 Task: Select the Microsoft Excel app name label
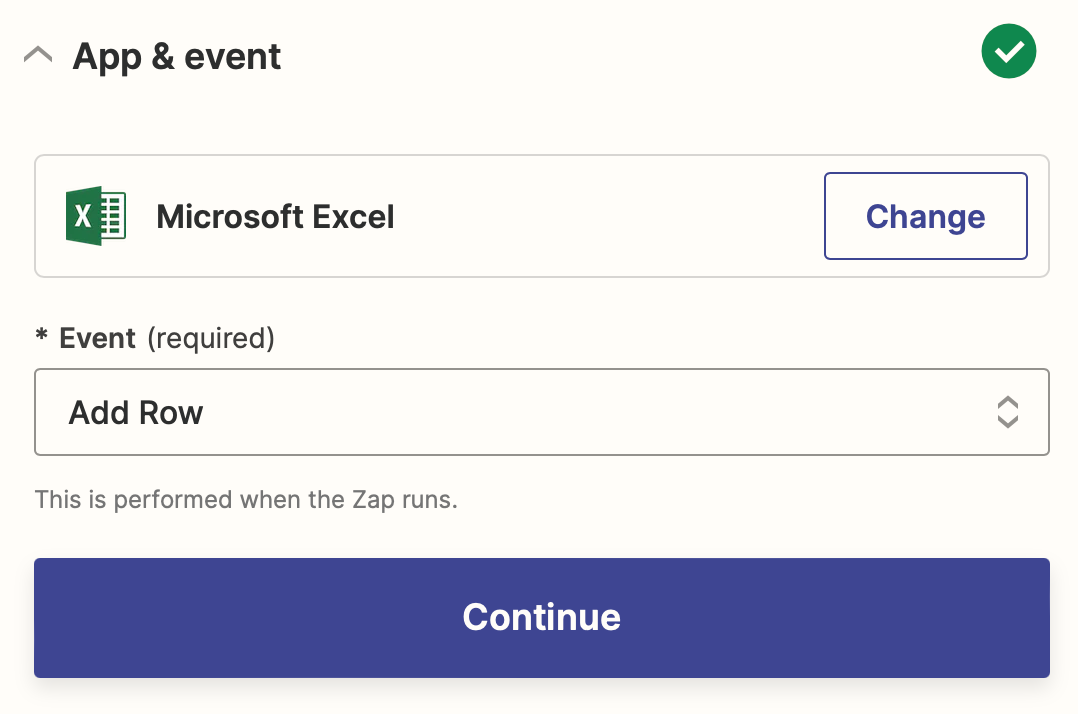point(275,217)
